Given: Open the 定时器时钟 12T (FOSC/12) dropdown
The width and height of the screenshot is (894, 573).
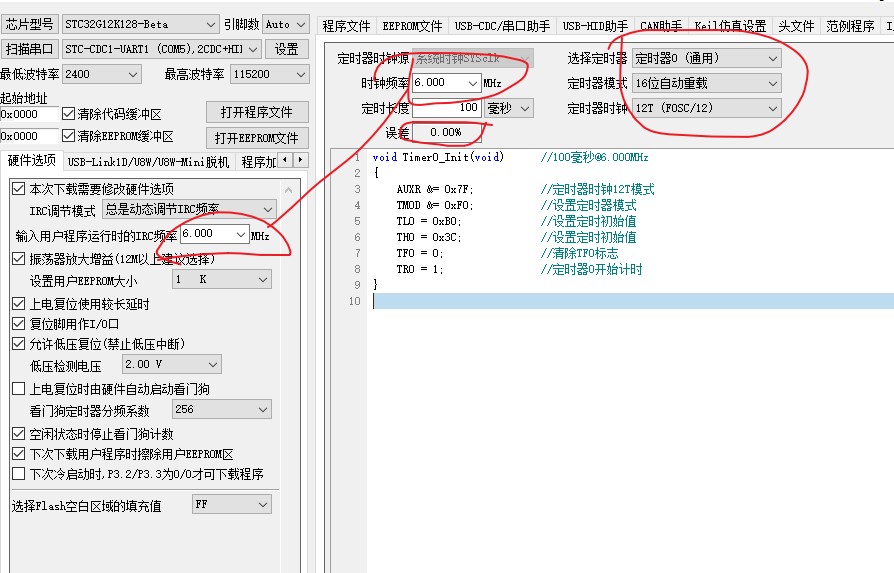Looking at the screenshot, I should 706,108.
